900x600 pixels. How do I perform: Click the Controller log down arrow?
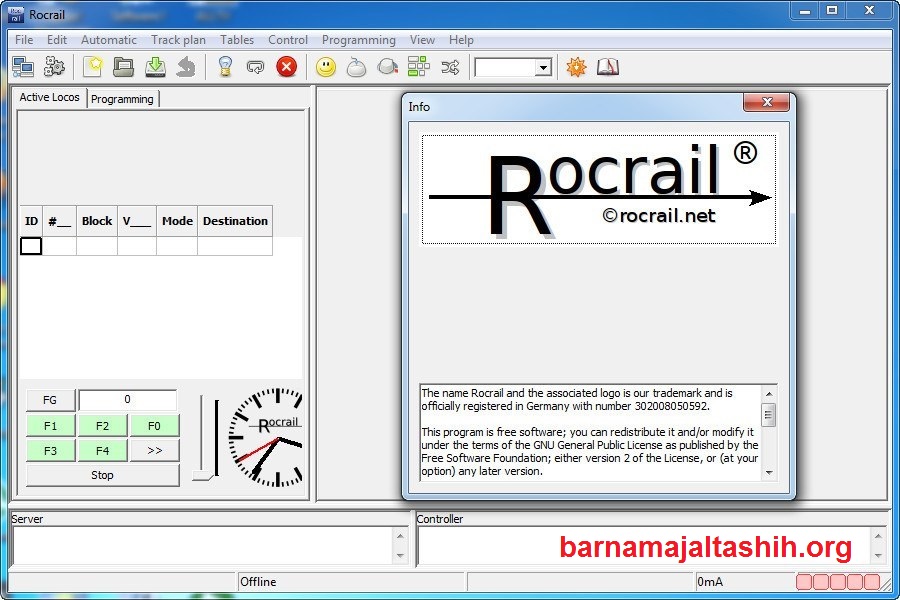coord(878,556)
